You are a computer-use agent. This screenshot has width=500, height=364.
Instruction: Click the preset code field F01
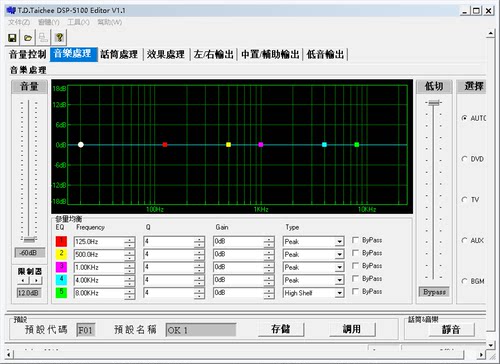point(86,330)
